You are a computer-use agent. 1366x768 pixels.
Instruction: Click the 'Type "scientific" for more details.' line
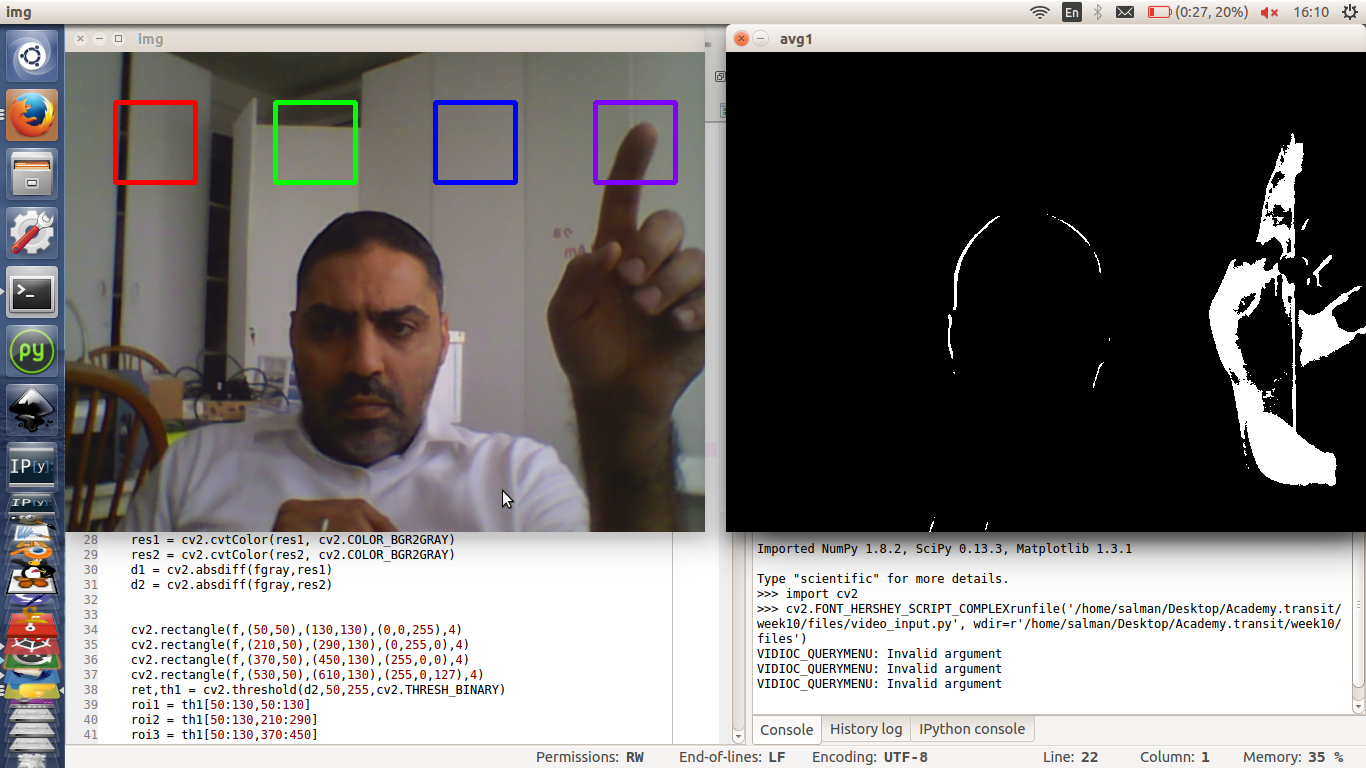pyautogui.click(x=883, y=579)
